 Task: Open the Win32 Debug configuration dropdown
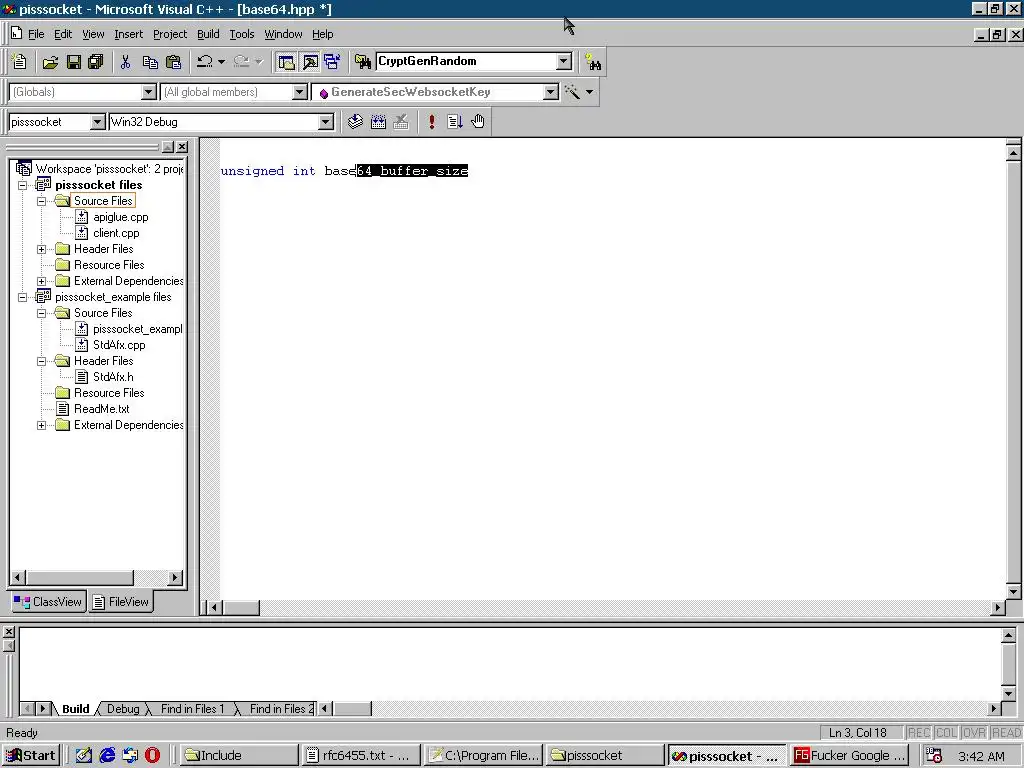[x=325, y=122]
